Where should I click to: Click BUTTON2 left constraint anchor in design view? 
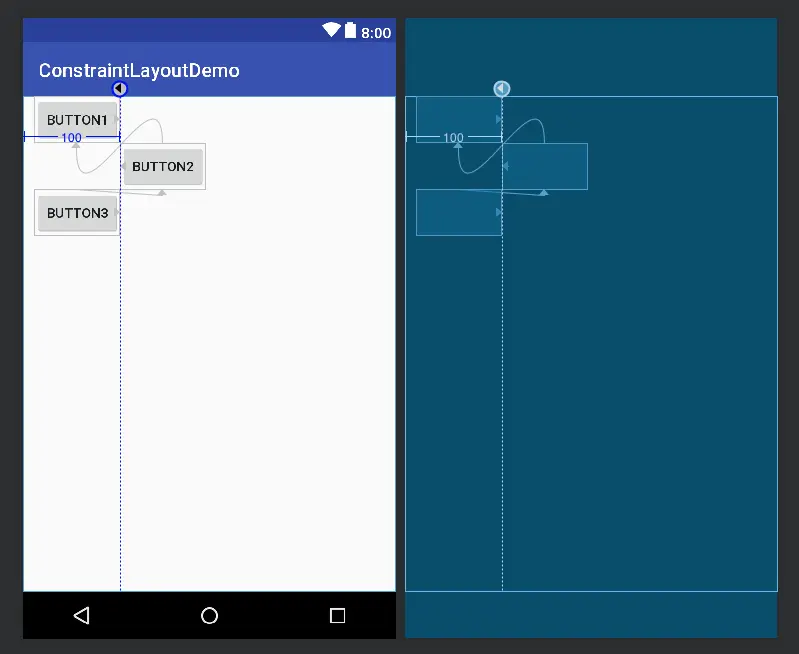coord(123,166)
